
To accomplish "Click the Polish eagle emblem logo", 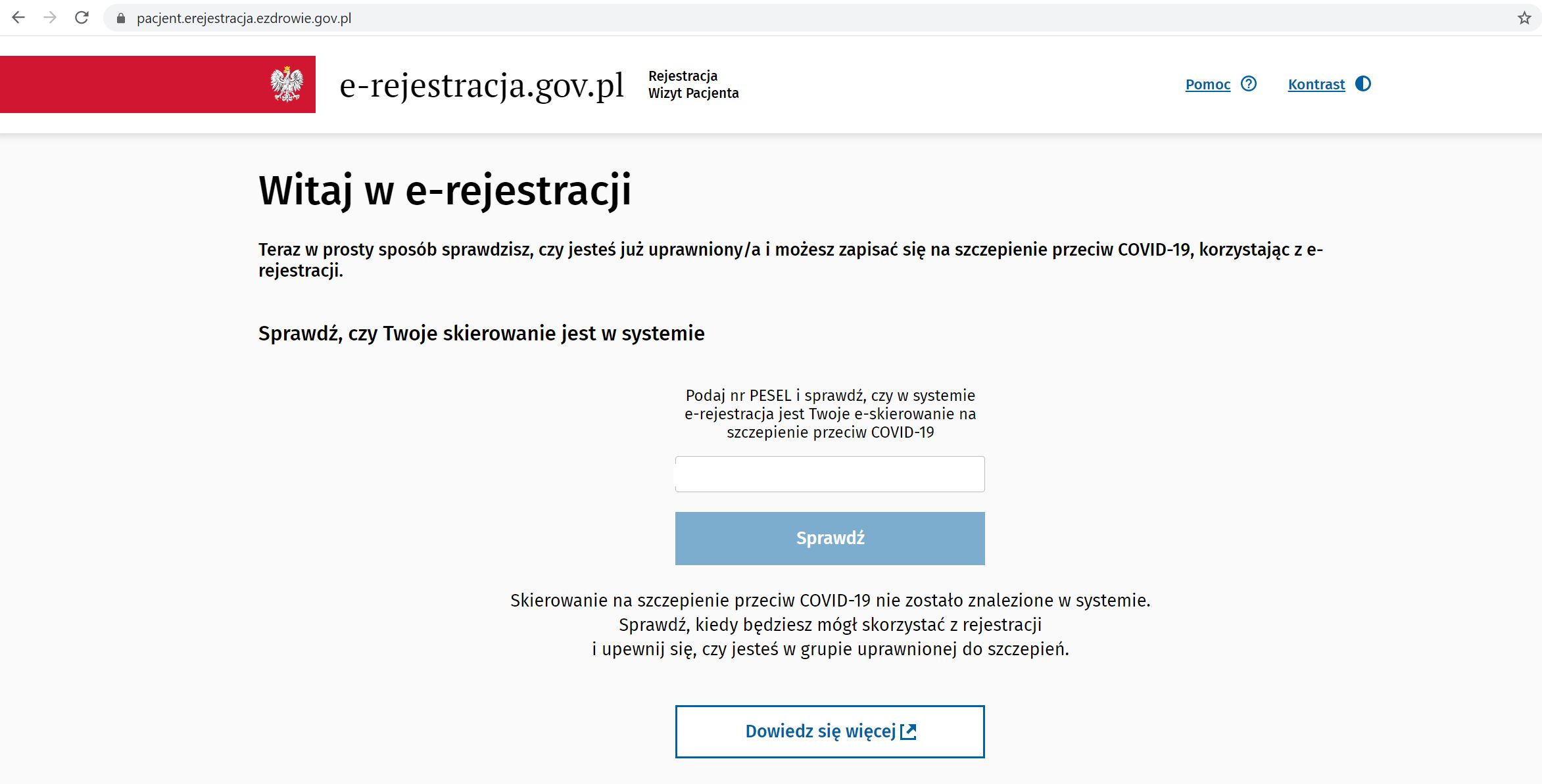I will [x=287, y=84].
